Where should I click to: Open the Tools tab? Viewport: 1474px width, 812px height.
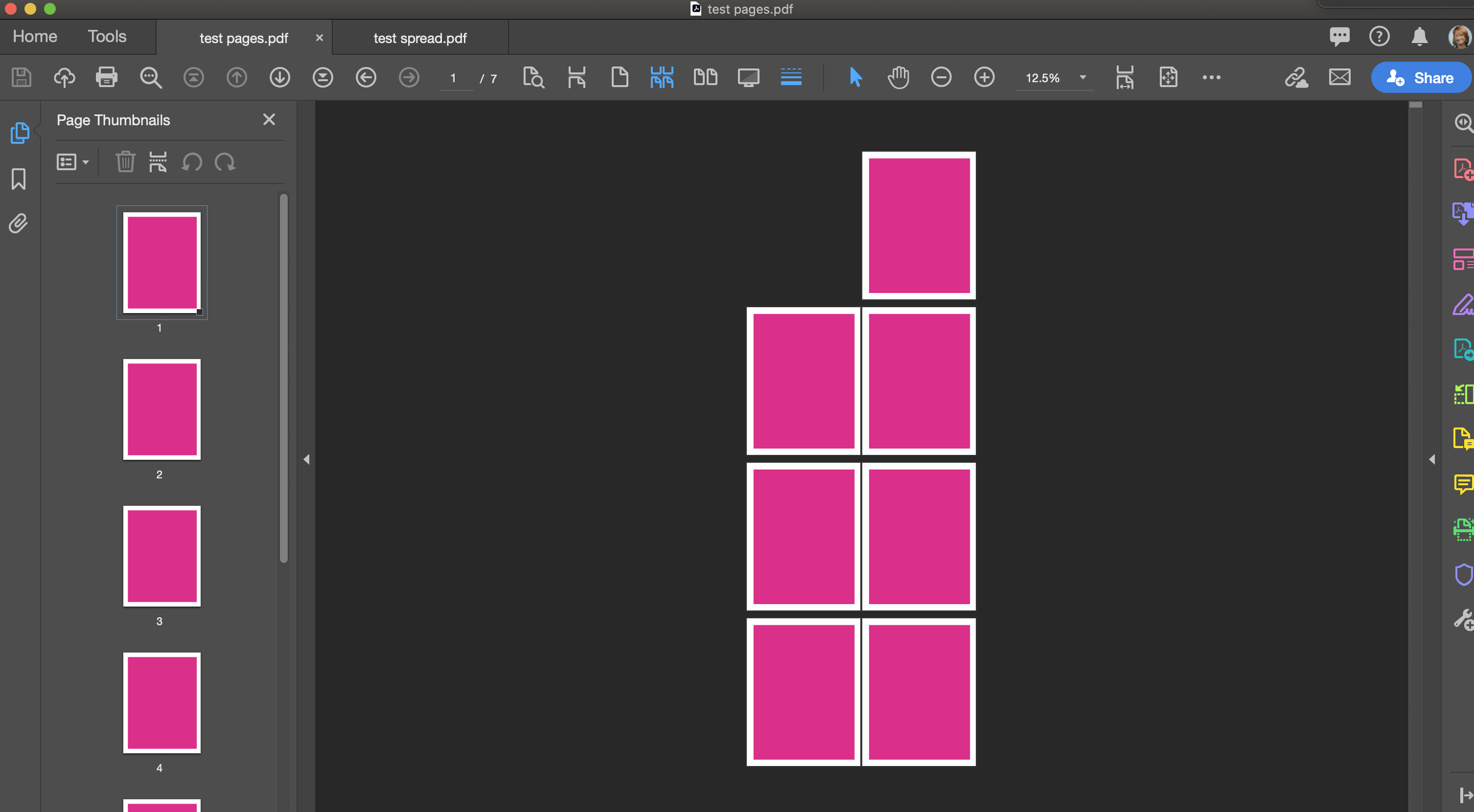tap(106, 37)
